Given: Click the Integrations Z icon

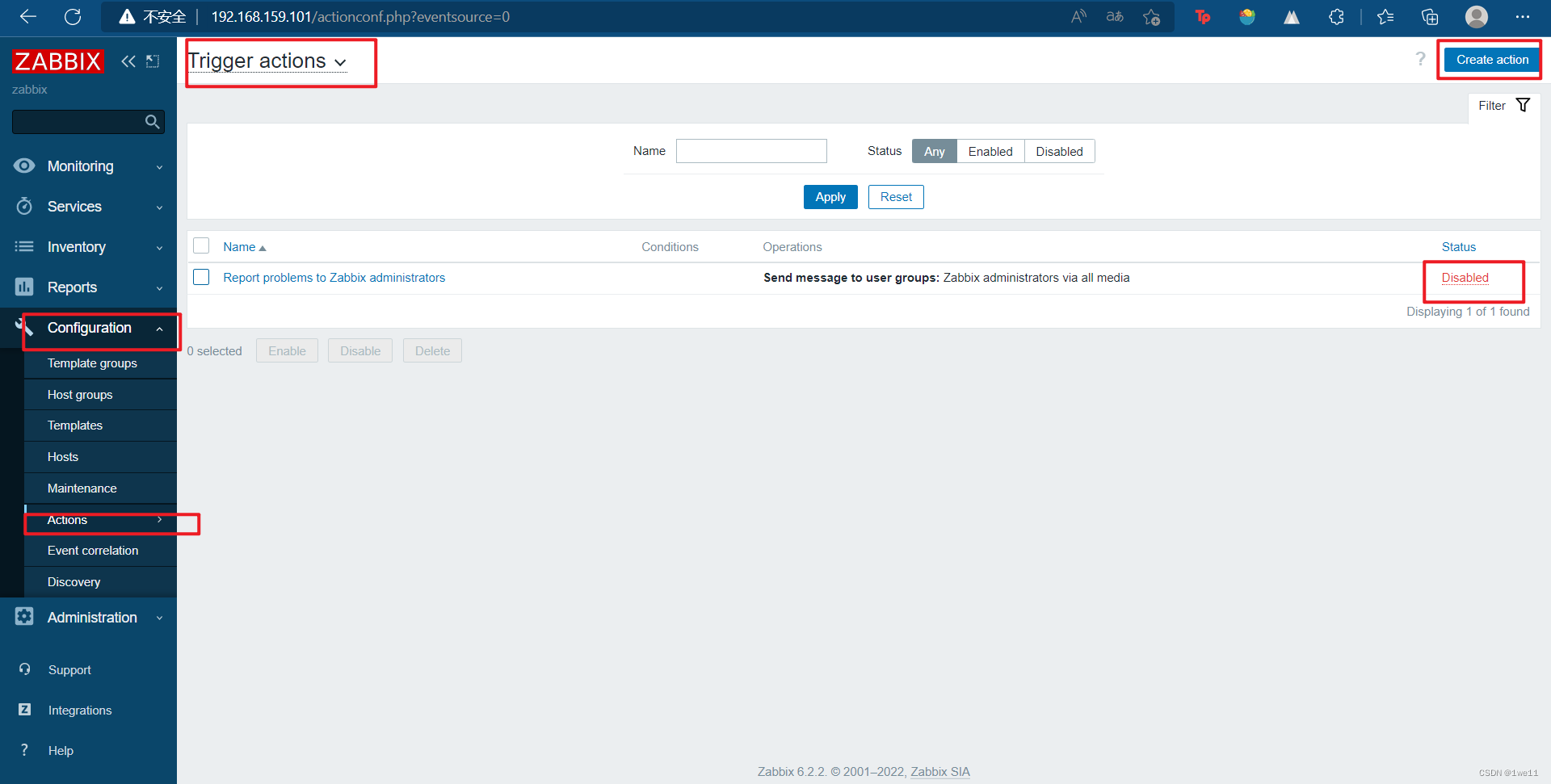Looking at the screenshot, I should [x=25, y=710].
